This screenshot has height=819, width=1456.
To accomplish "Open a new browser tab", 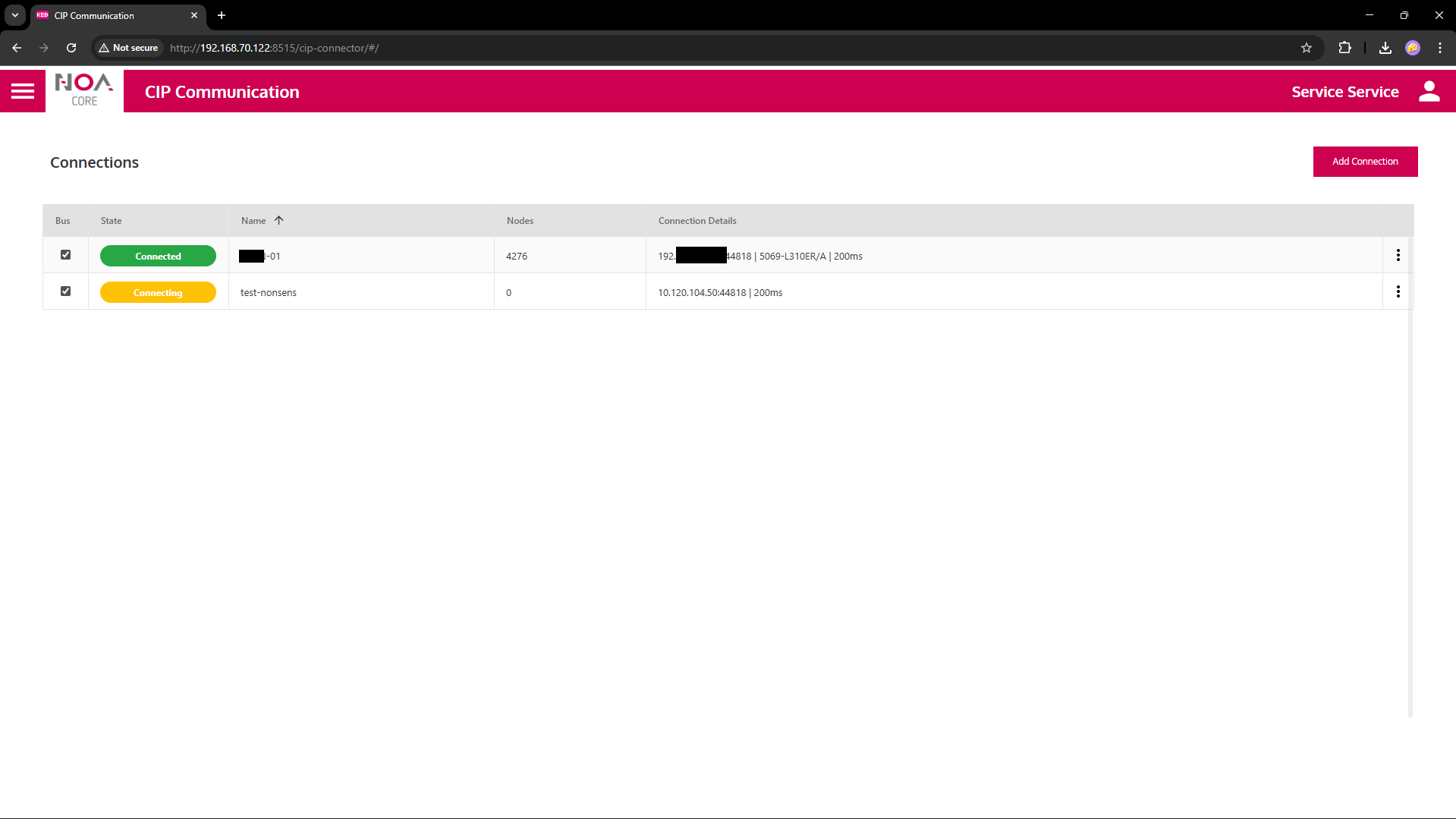I will (222, 15).
